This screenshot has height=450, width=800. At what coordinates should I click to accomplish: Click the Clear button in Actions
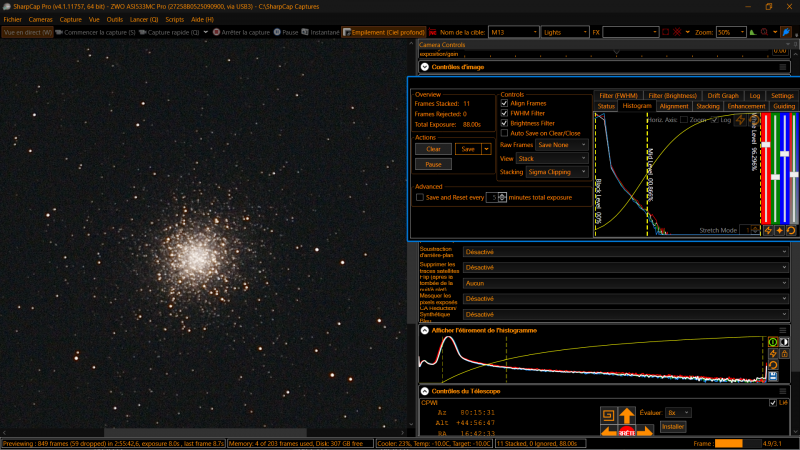pos(432,149)
